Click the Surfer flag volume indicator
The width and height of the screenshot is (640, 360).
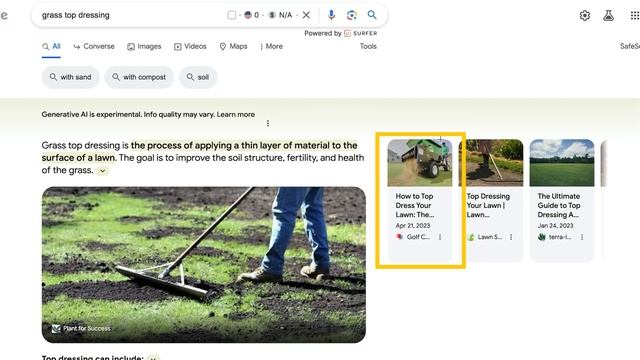coord(251,15)
